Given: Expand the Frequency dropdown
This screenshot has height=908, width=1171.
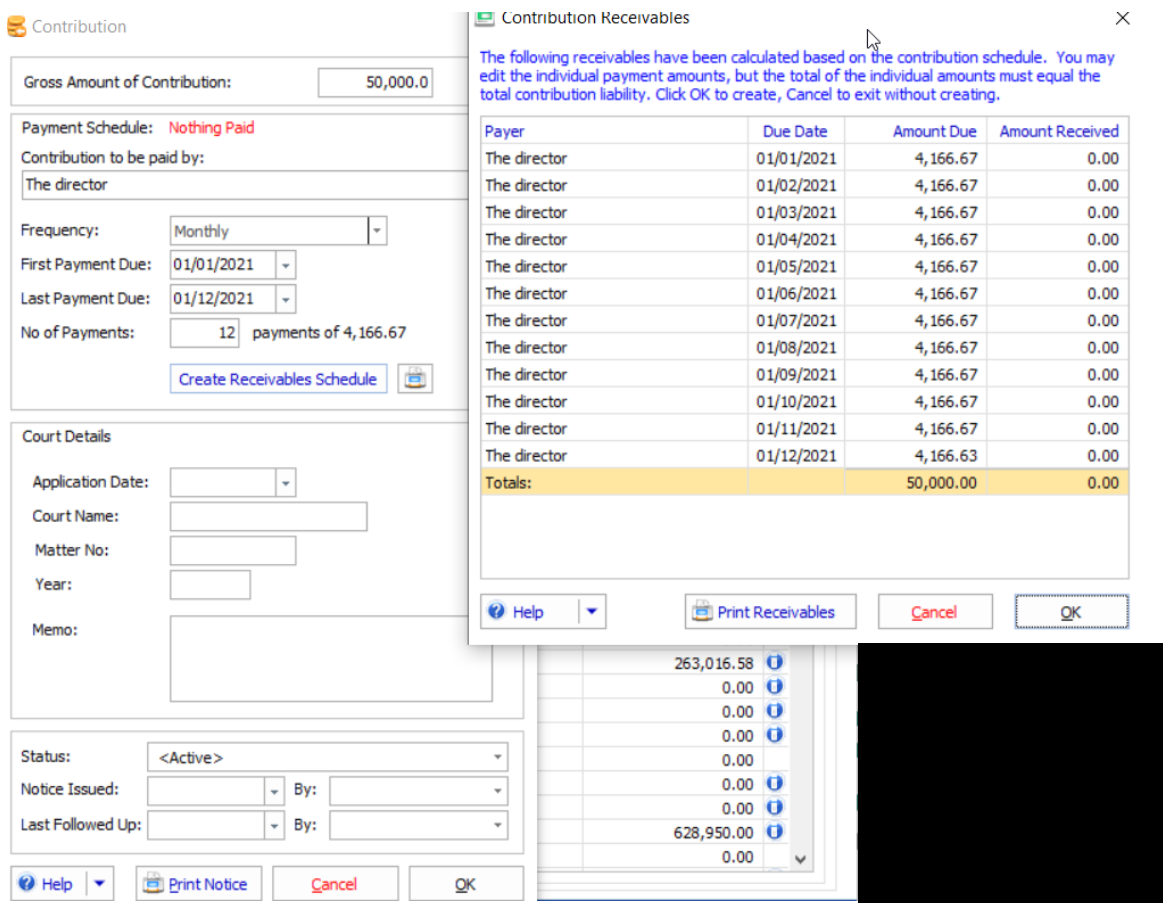Looking at the screenshot, I should pyautogui.click(x=377, y=231).
